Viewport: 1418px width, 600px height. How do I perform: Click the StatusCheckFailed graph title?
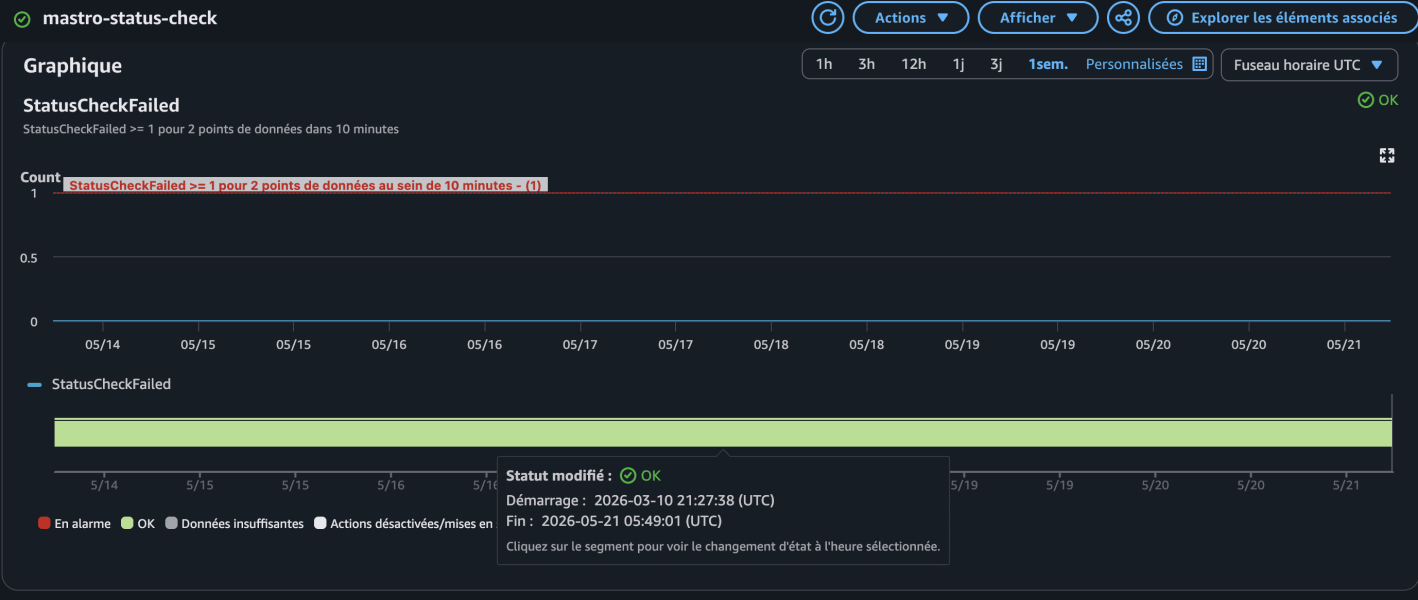(x=101, y=105)
